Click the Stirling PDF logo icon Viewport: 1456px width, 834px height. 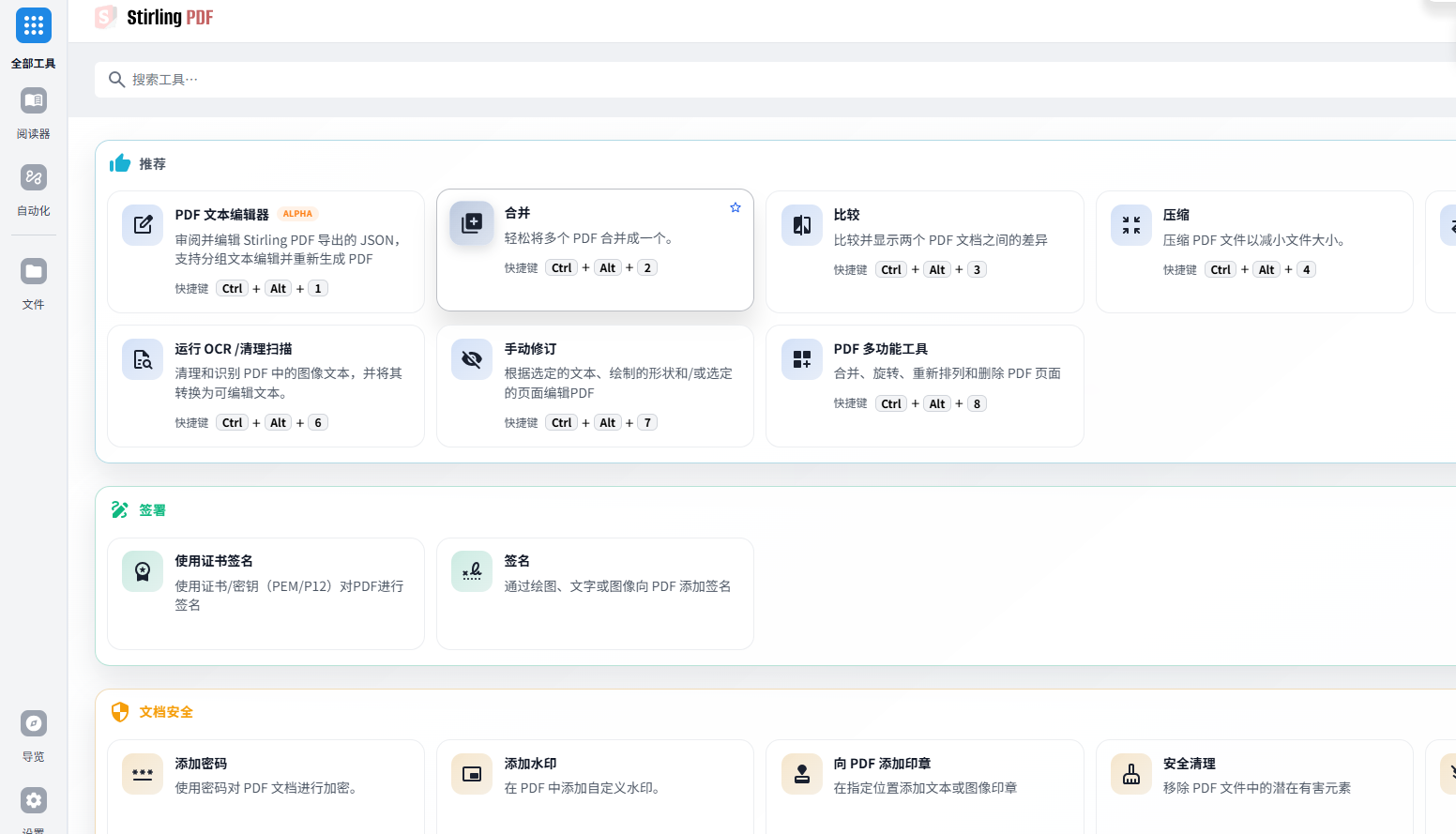106,17
